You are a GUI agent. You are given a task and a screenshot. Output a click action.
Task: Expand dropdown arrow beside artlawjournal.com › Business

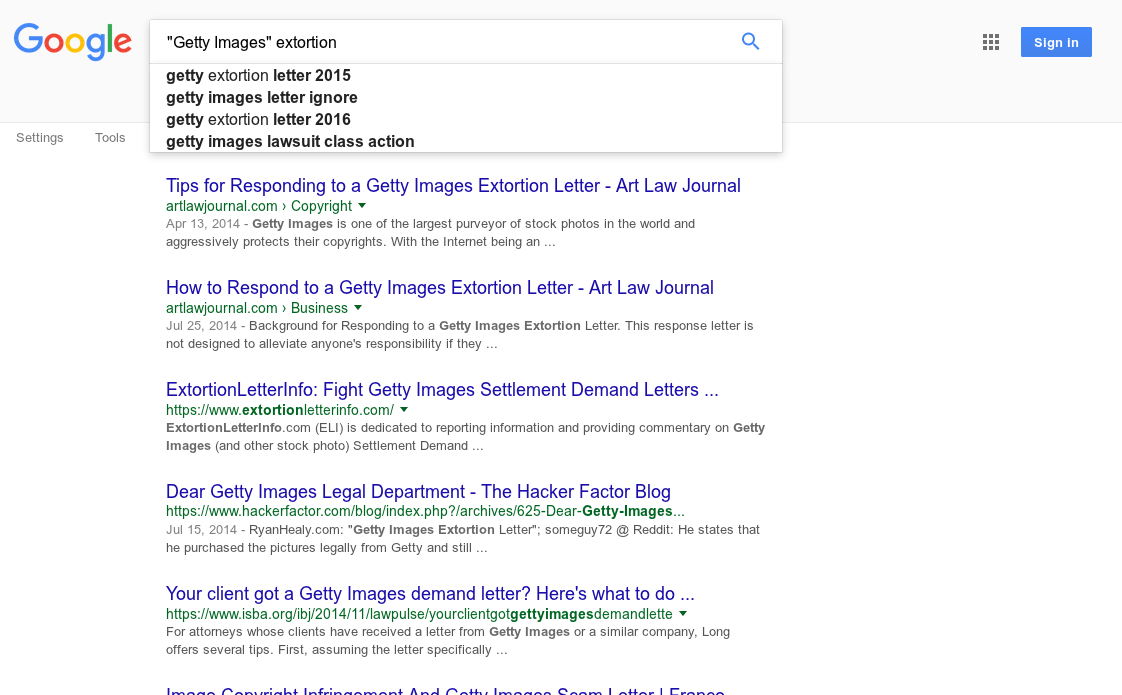[358, 308]
